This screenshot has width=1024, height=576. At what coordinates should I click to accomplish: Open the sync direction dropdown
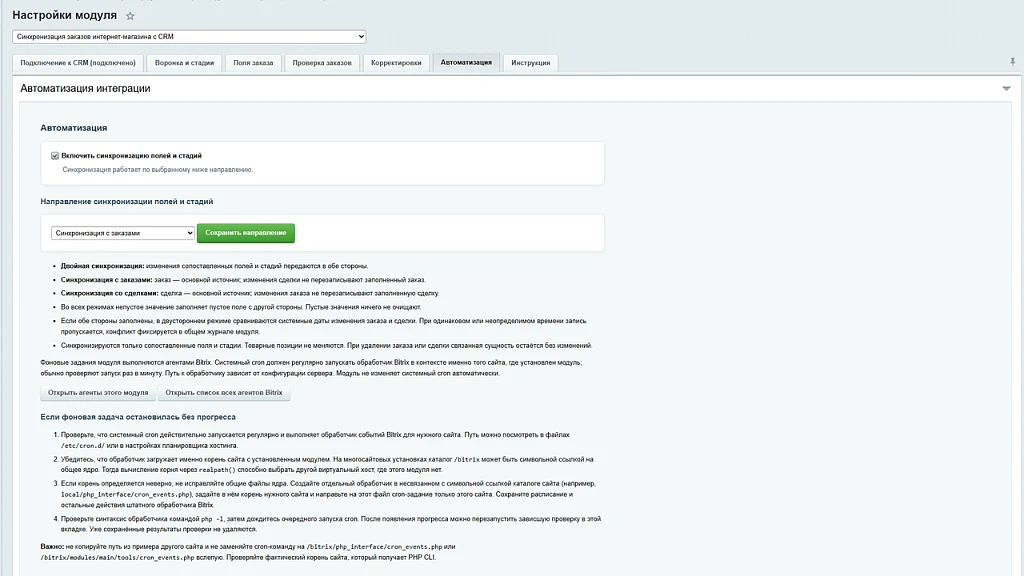click(123, 232)
